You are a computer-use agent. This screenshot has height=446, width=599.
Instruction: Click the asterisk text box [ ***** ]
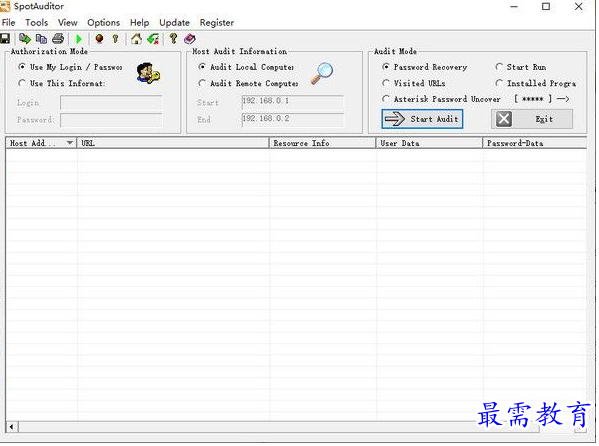(533, 99)
